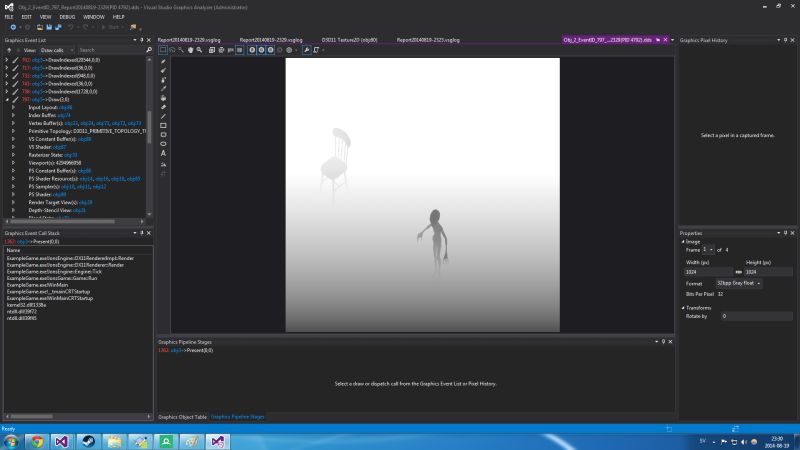
Task: Select the Pencil tool in editor sidebar
Action: [163, 61]
